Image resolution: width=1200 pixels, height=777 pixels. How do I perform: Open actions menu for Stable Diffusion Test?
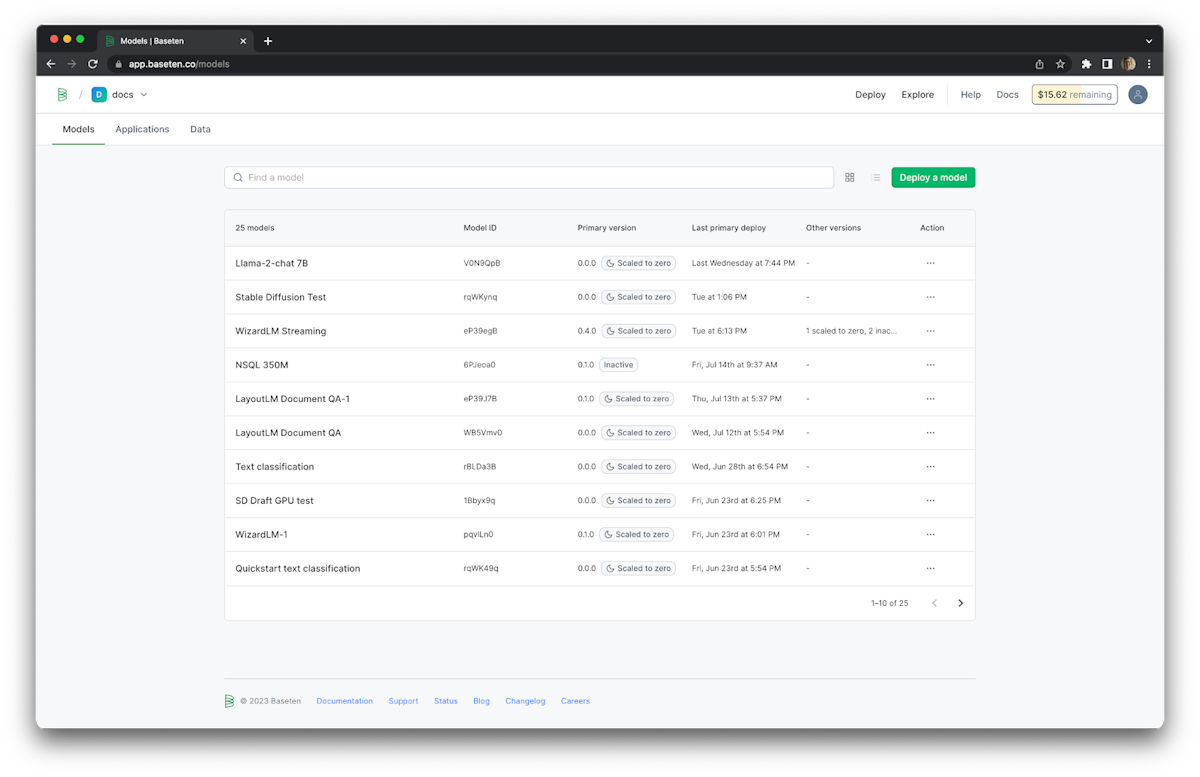click(930, 297)
